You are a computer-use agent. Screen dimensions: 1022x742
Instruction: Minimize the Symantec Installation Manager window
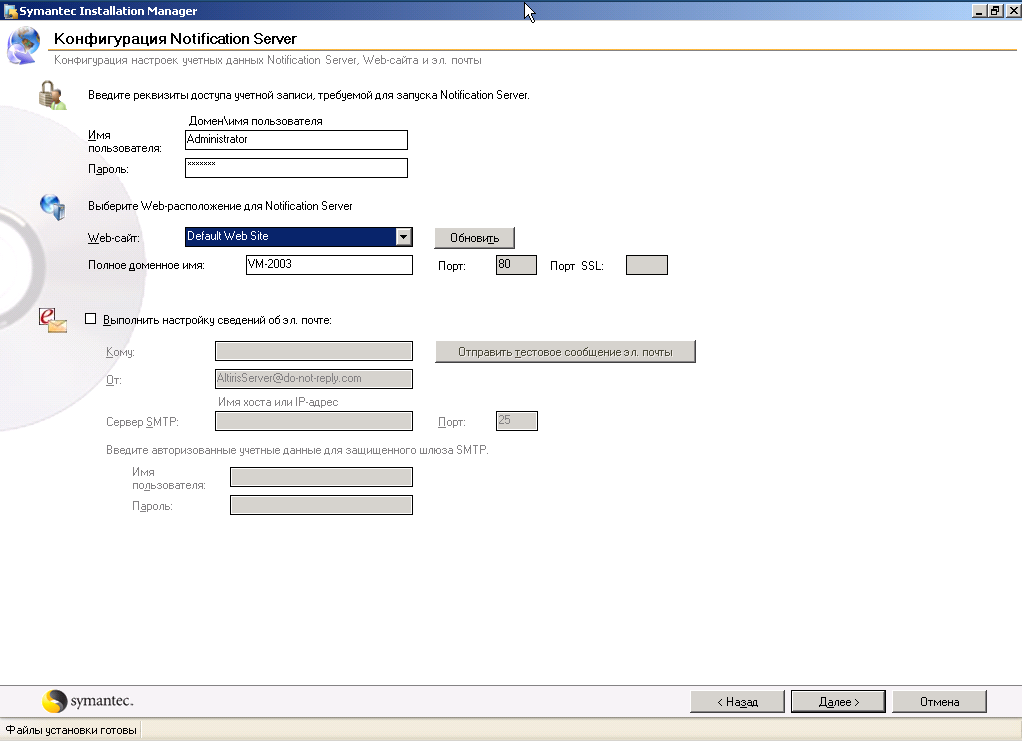pyautogui.click(x=979, y=10)
